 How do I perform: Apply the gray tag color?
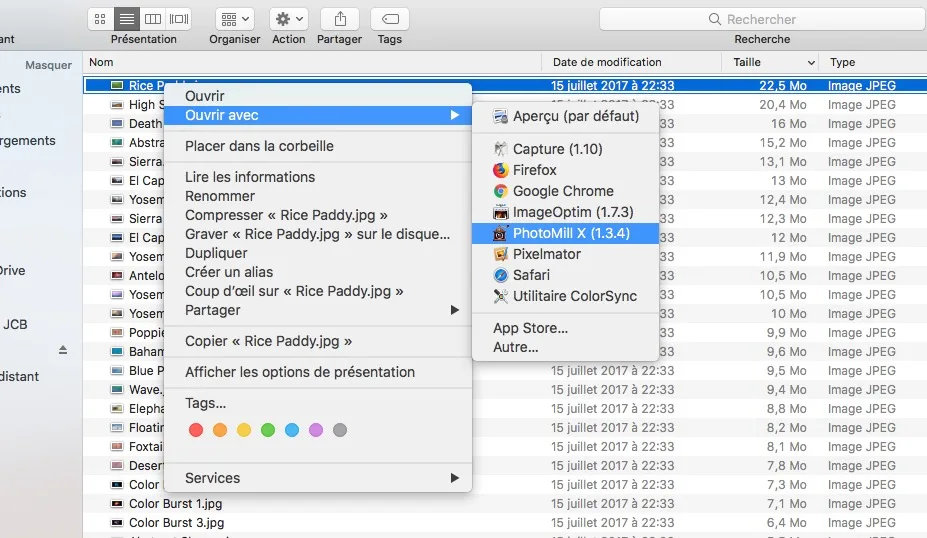pyautogui.click(x=340, y=430)
